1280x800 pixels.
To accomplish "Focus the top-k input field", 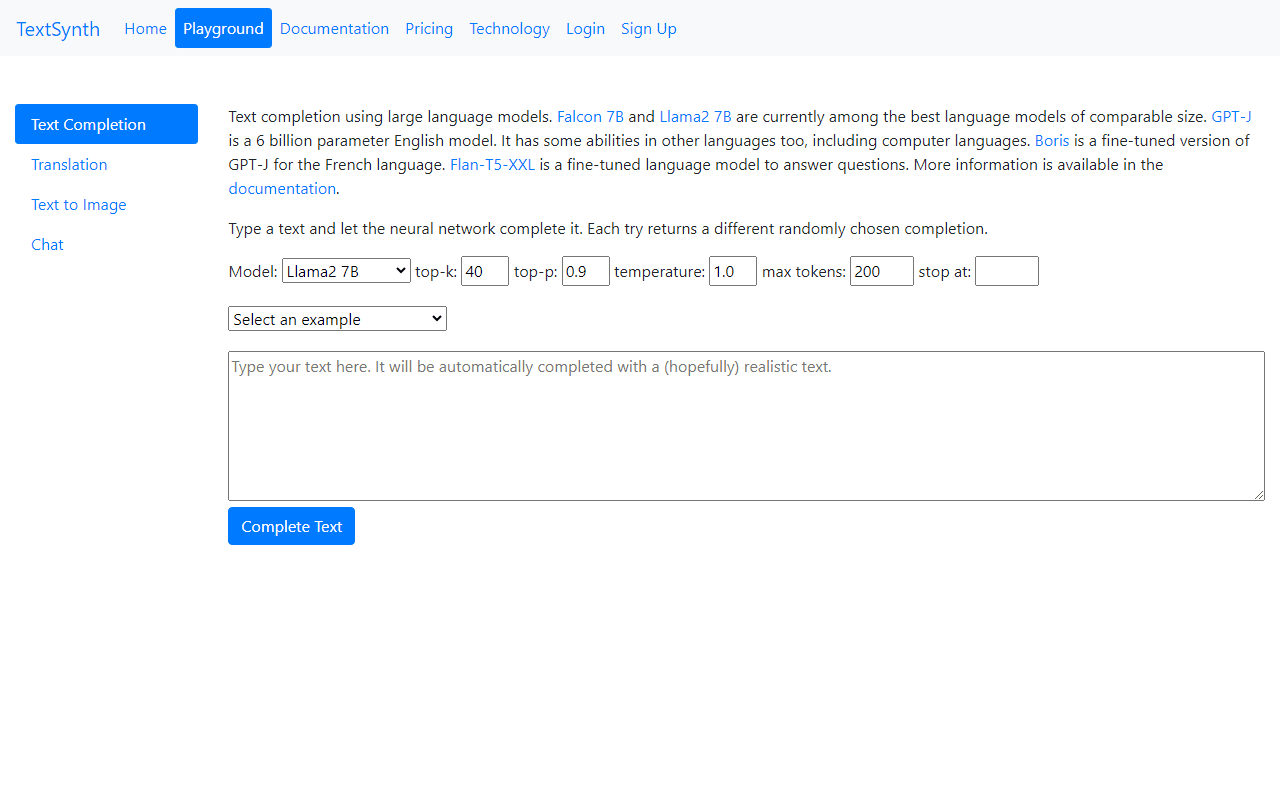I will point(484,271).
